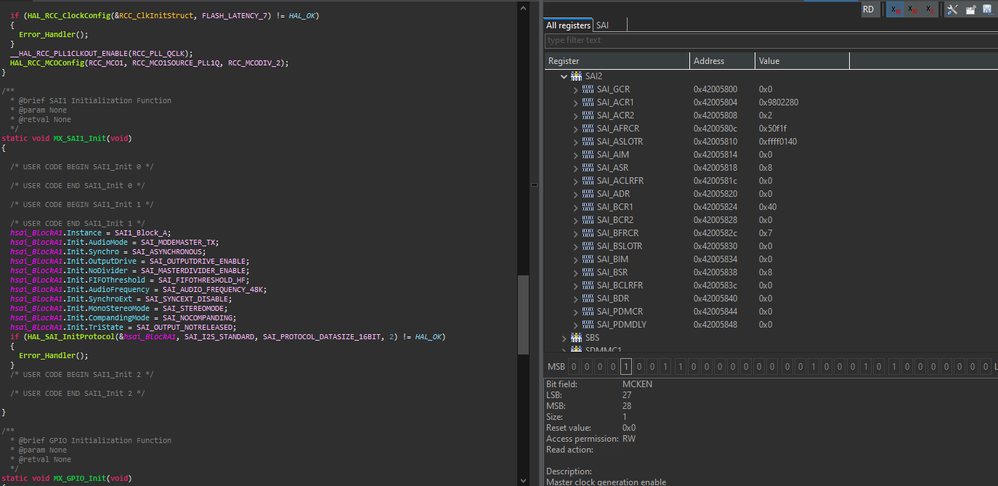Switch to the SAI tab
This screenshot has height=486, width=998.
603,25
